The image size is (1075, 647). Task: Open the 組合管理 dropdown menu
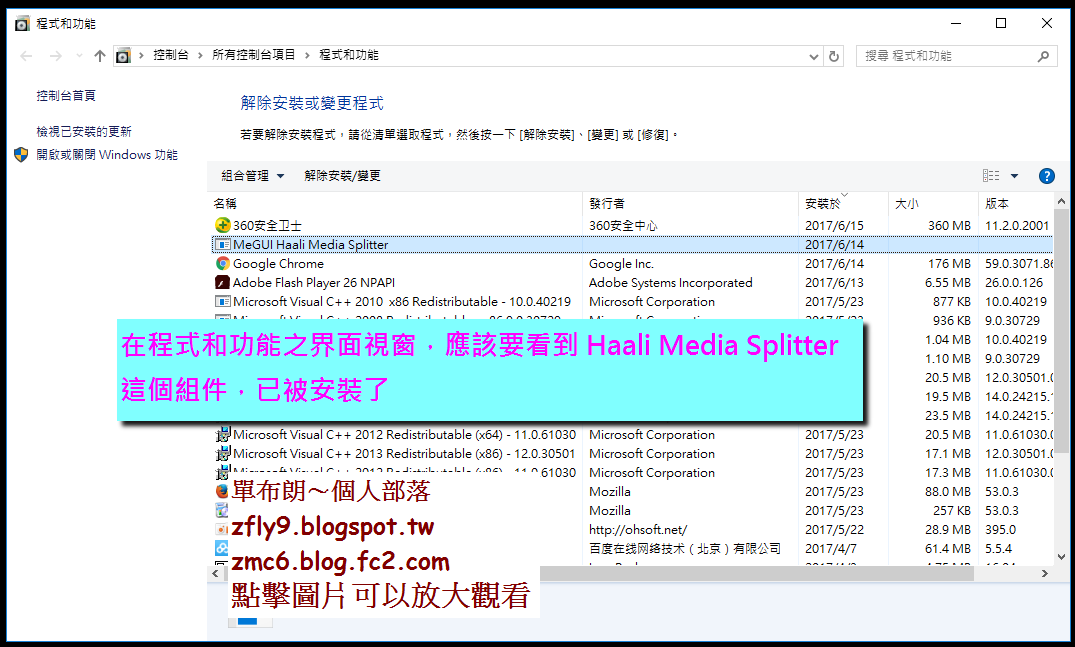[x=252, y=176]
